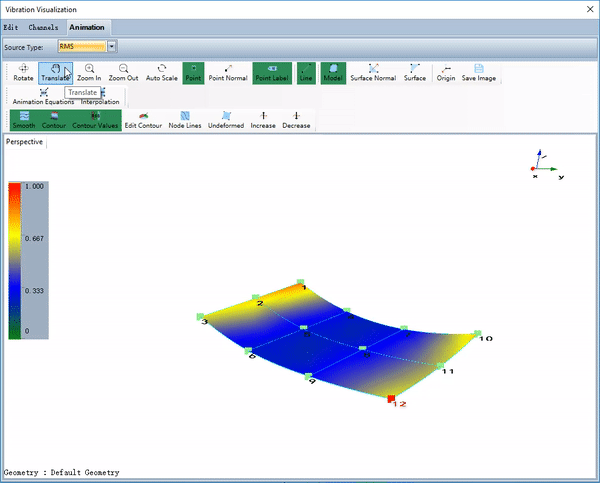Screen dimensions: 600x483
Task: Select the Translate tool
Action: pyautogui.click(x=55, y=73)
